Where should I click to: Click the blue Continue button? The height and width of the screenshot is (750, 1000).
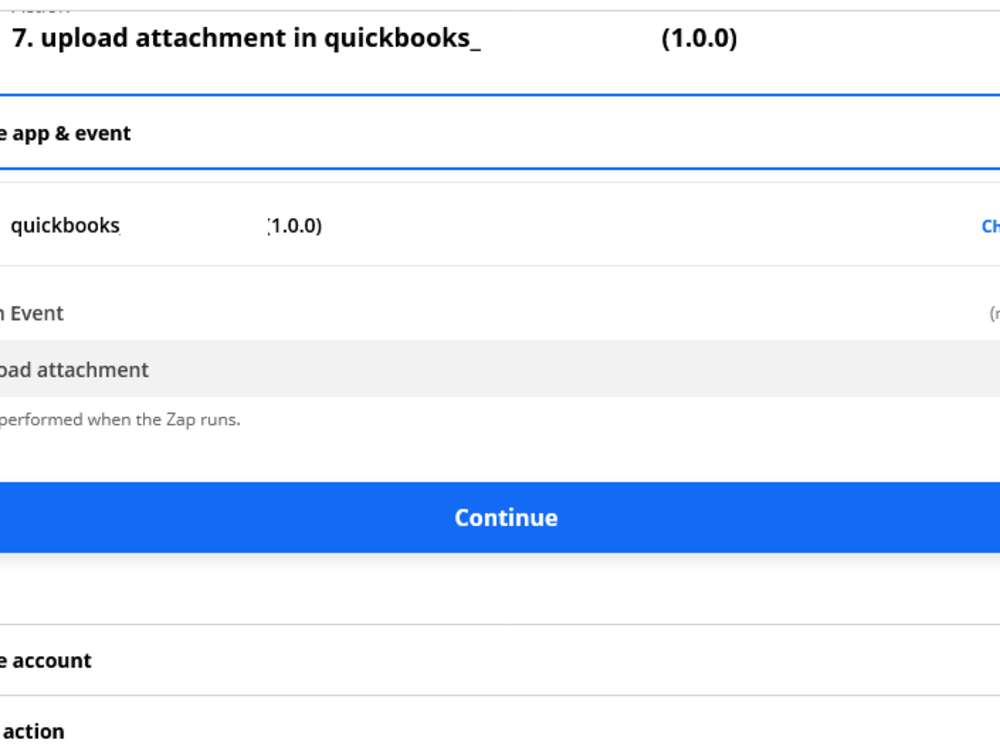(x=500, y=517)
